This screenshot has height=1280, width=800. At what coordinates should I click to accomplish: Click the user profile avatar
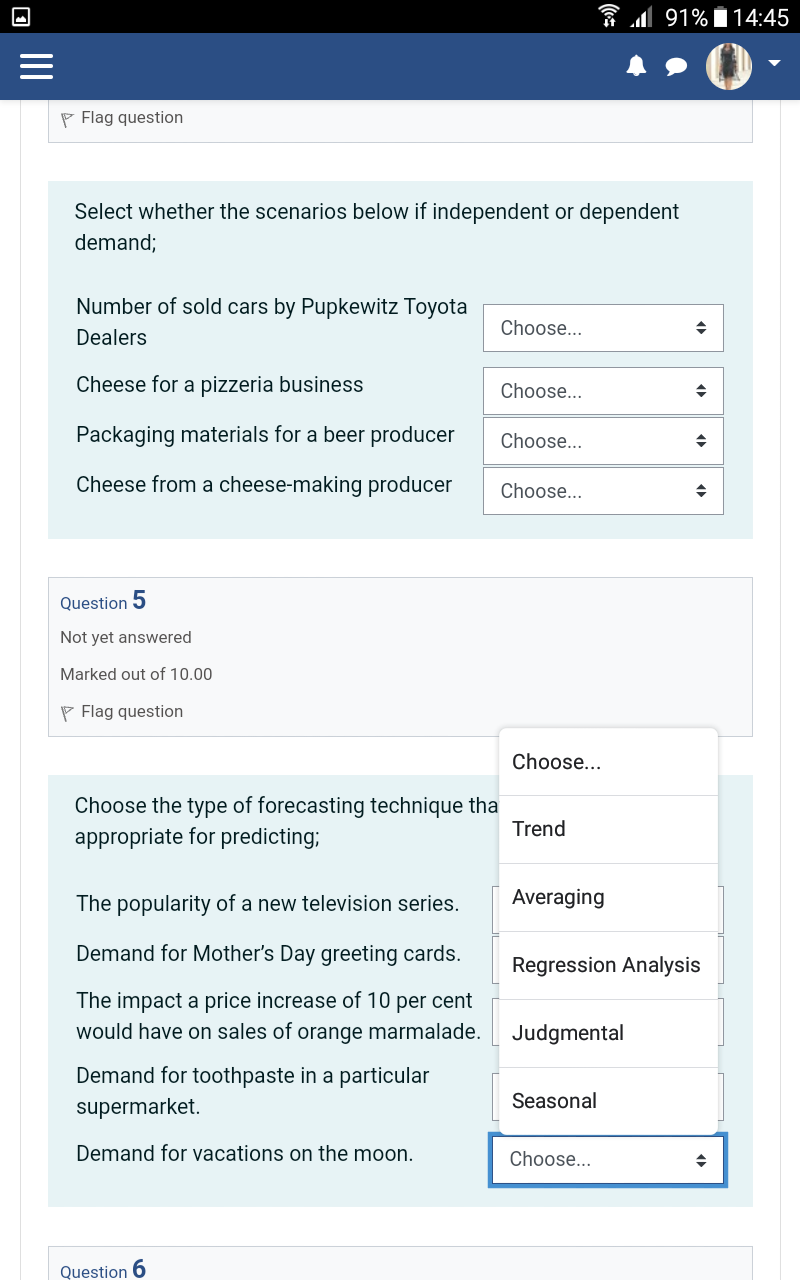point(729,66)
